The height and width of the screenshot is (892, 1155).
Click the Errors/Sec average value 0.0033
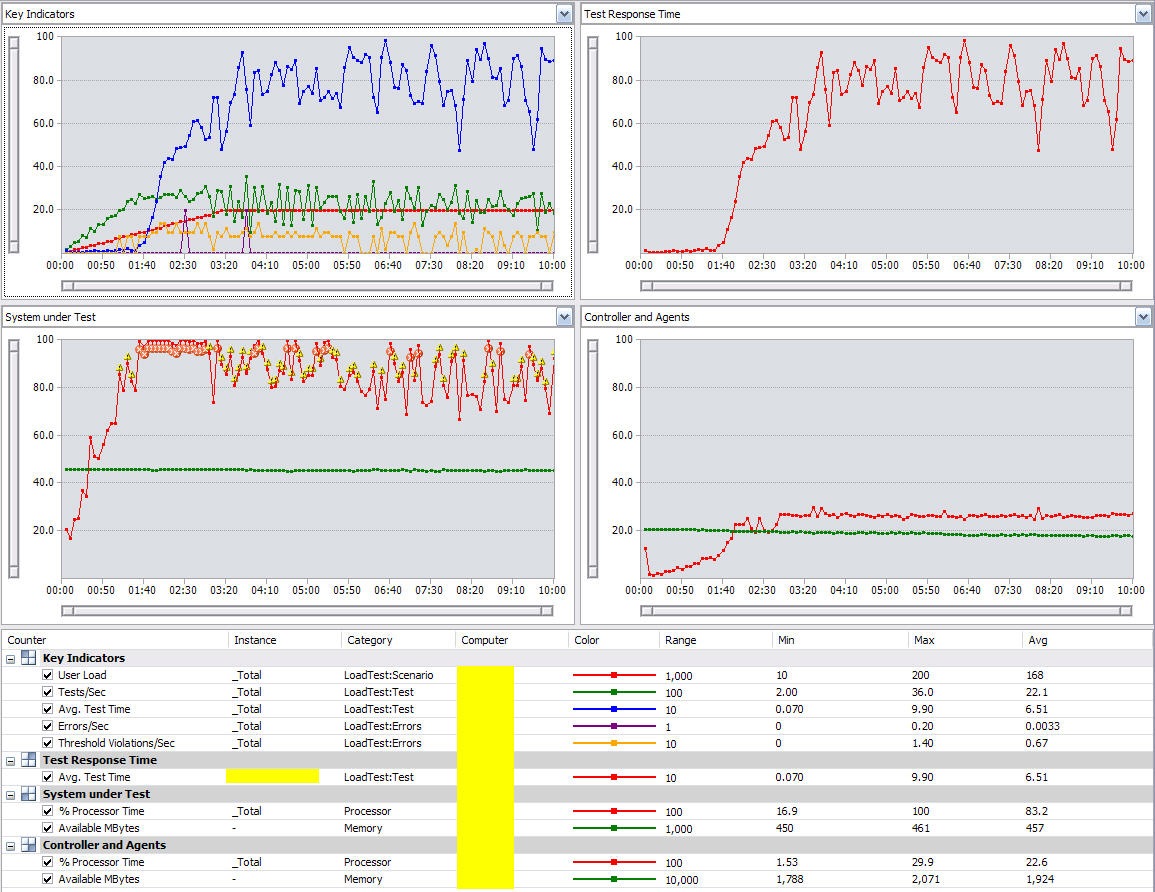pos(1042,726)
